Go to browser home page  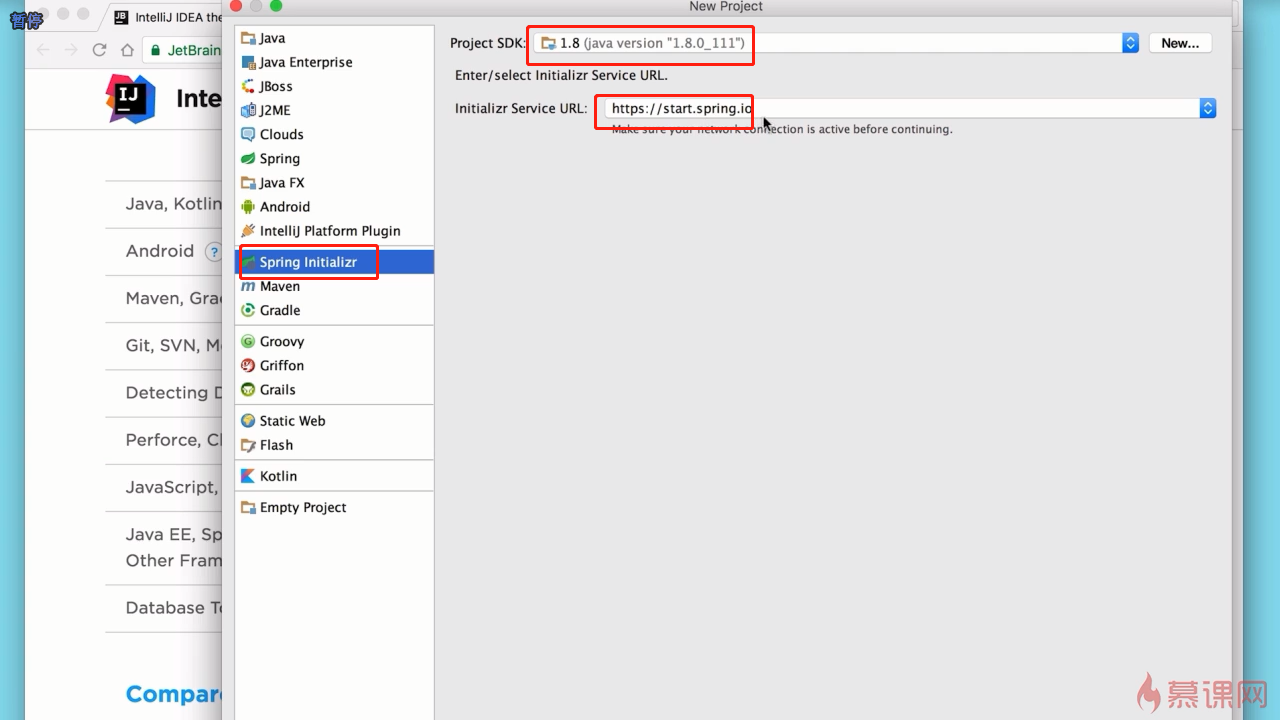(x=127, y=50)
